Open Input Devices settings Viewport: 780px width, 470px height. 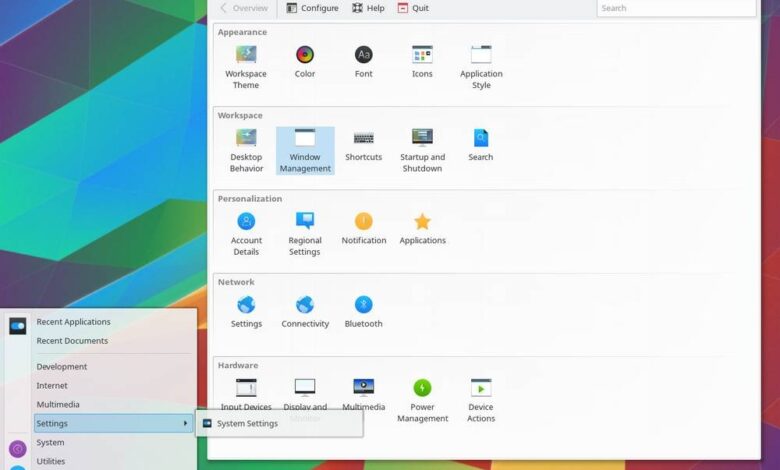(x=246, y=394)
